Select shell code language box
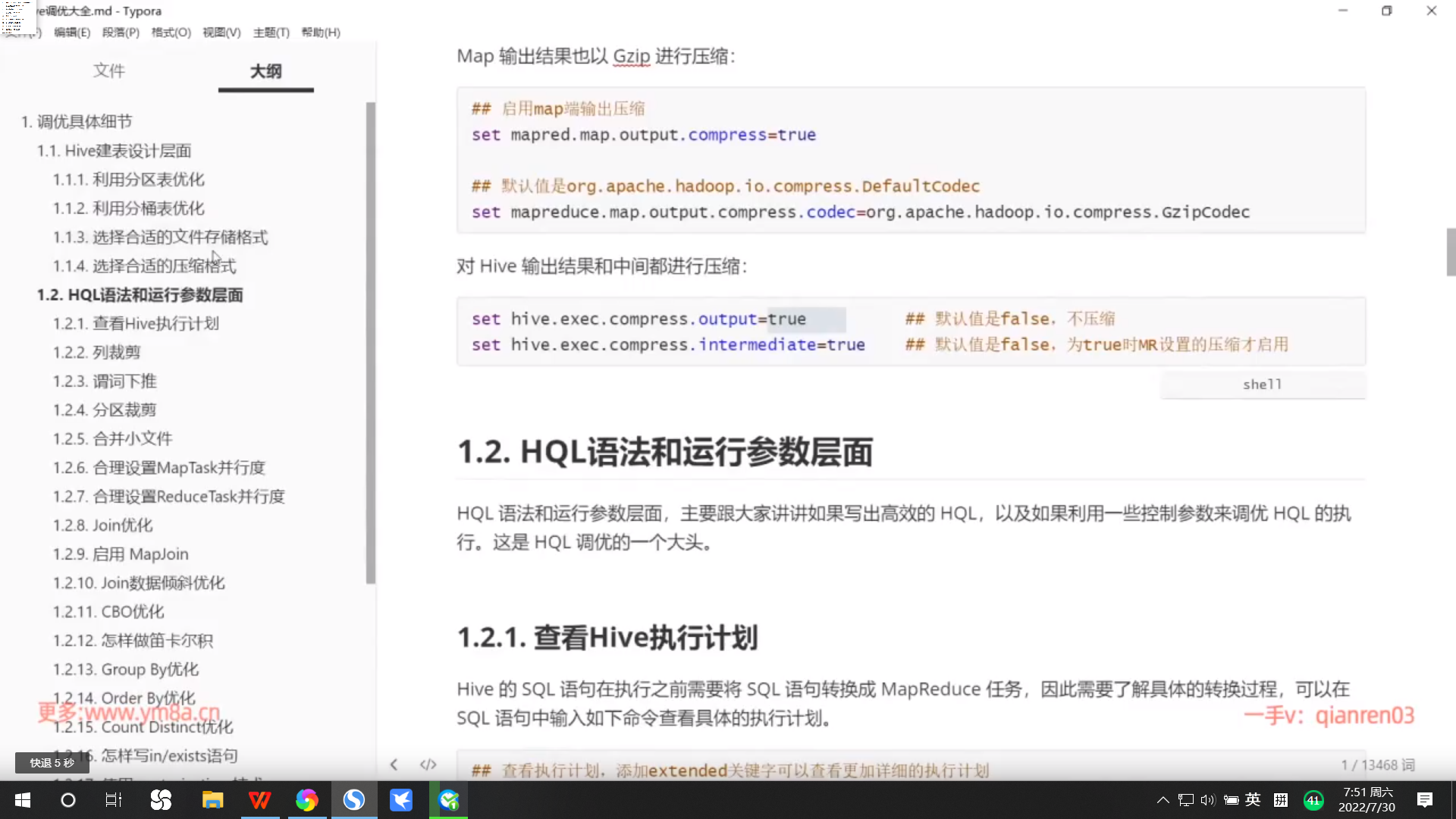 click(1262, 384)
